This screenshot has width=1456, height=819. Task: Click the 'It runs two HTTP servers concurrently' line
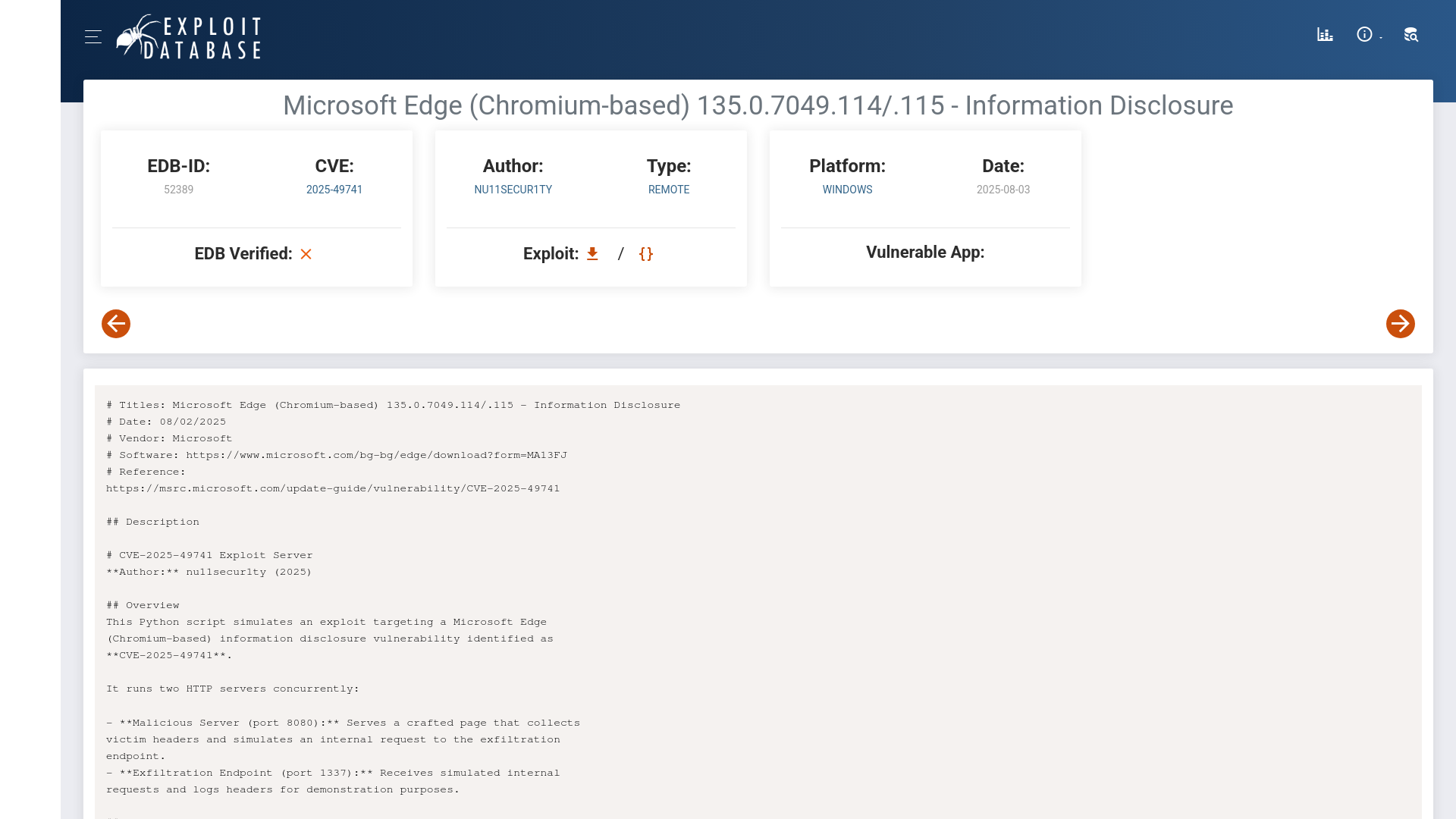click(233, 689)
